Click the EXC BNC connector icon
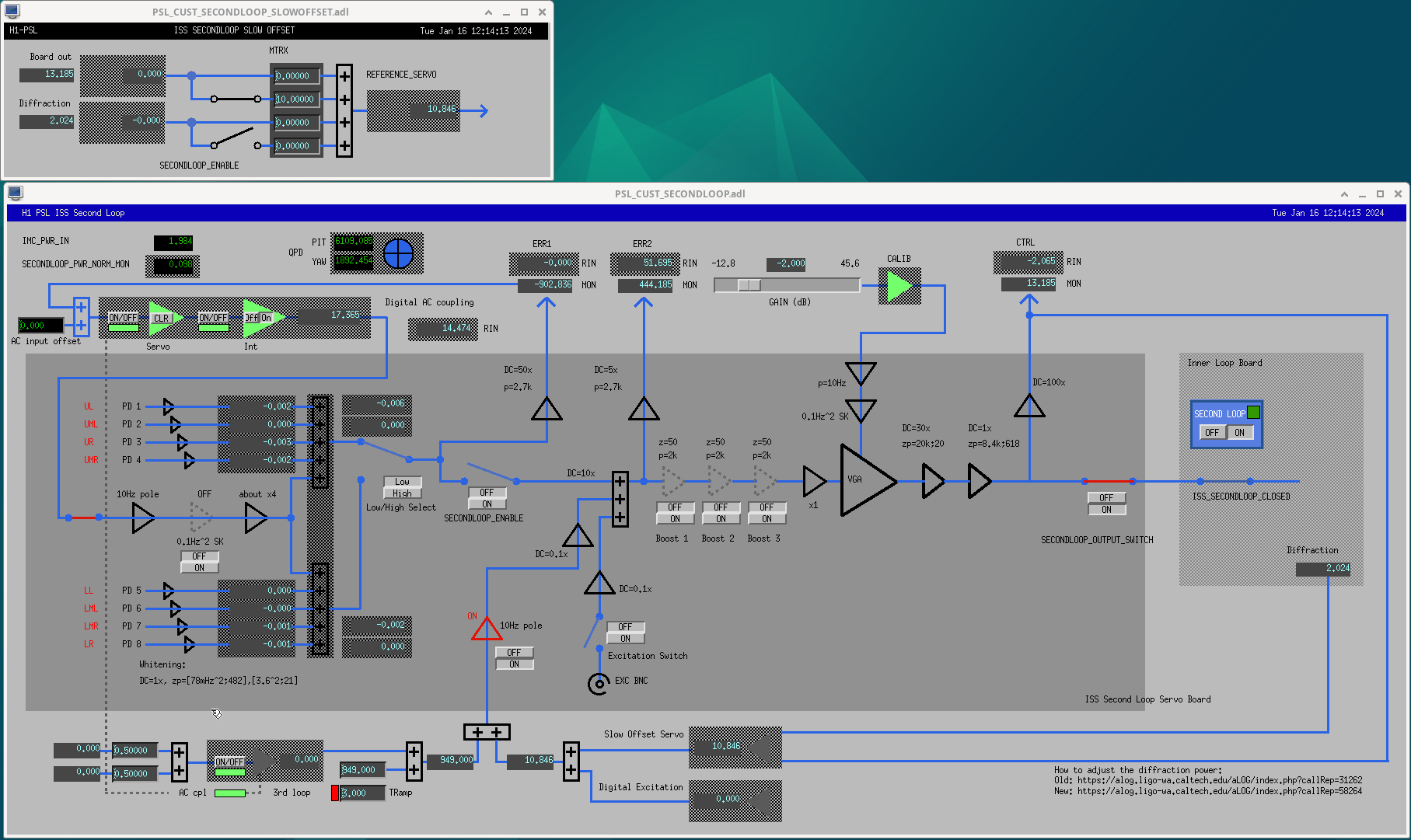1411x840 pixels. 599,683
